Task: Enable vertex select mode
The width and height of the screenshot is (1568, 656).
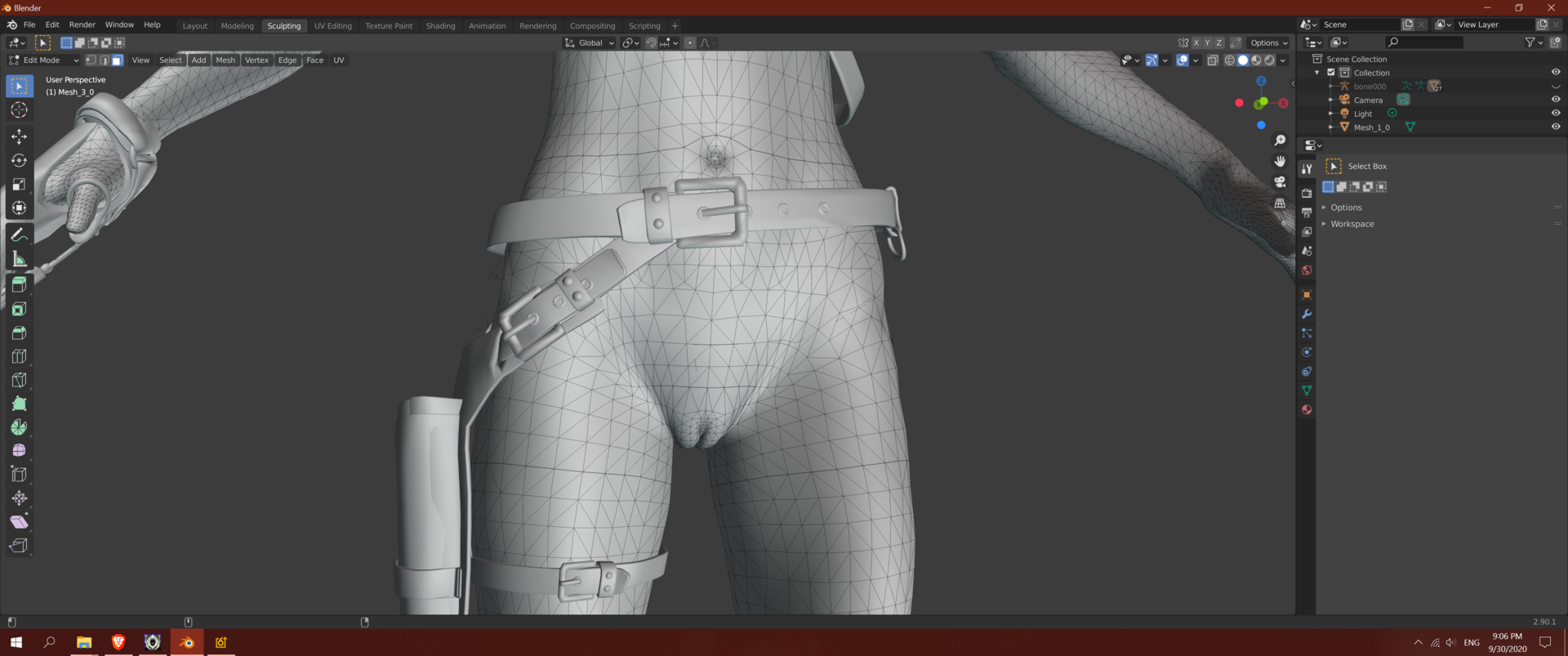Action: coord(91,60)
